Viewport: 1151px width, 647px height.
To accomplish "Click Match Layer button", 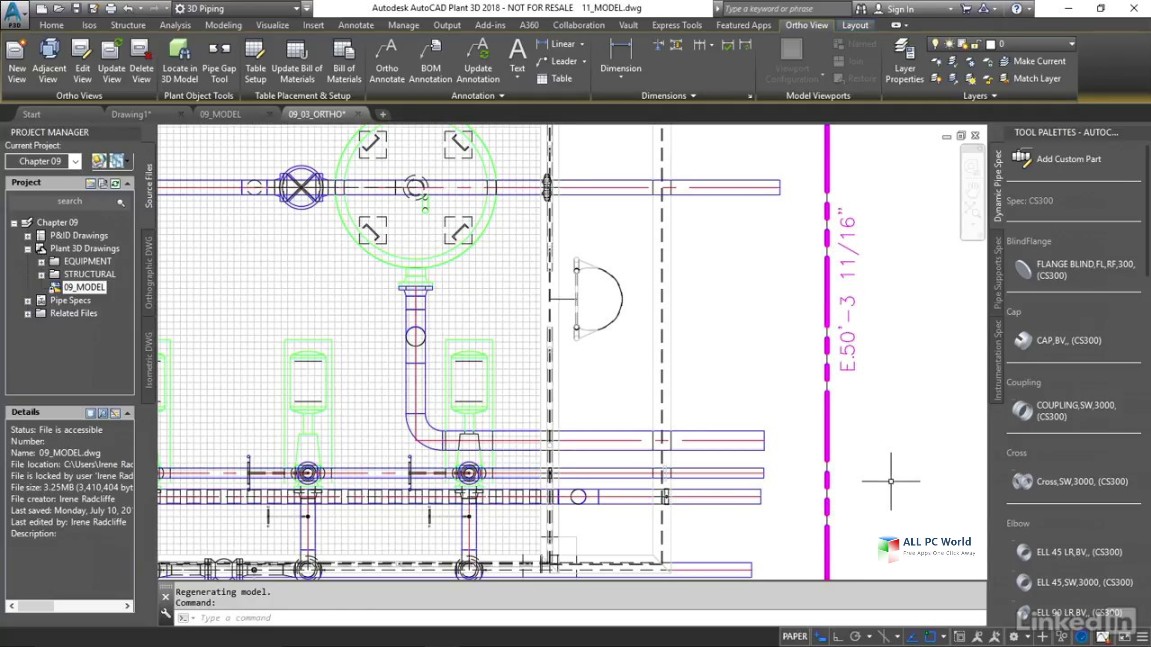I will pos(1028,78).
